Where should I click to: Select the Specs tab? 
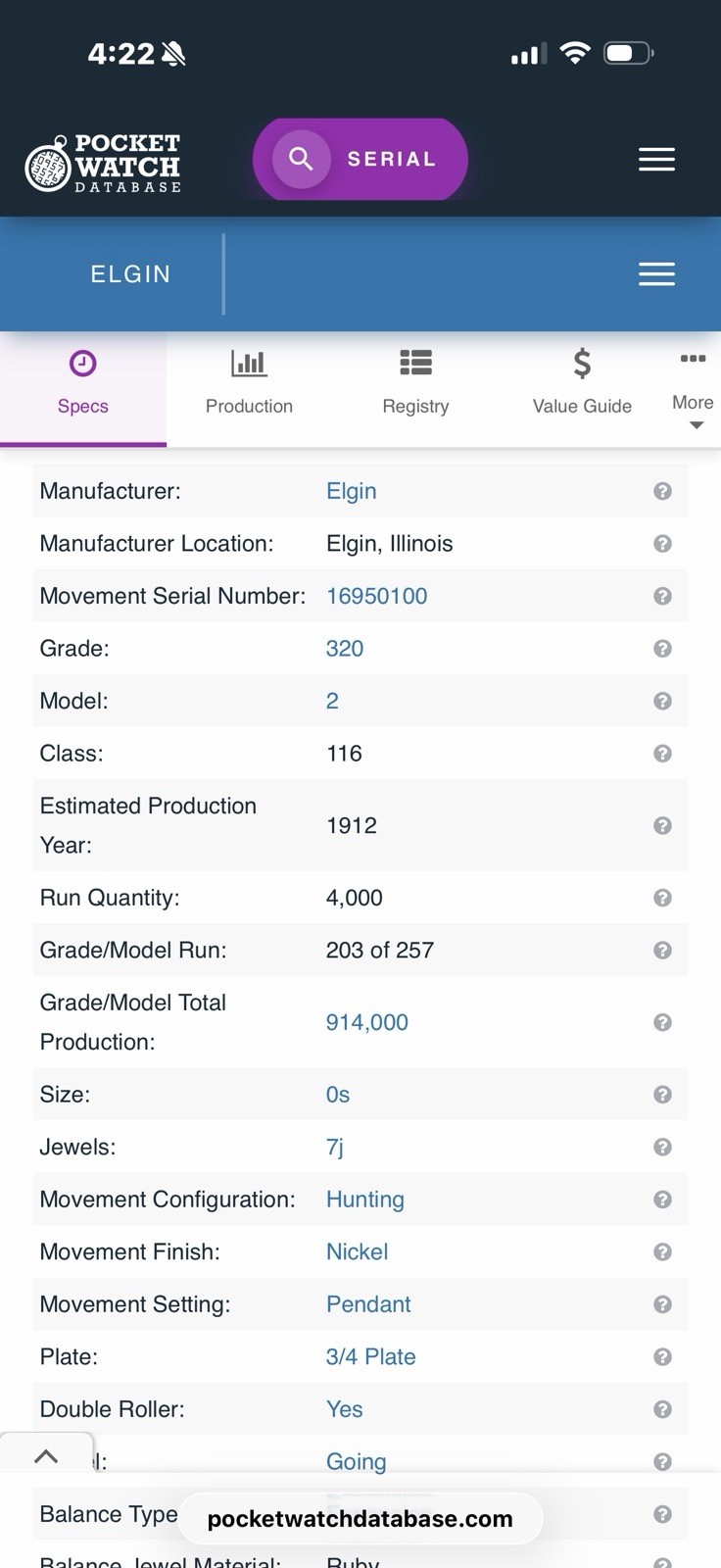pyautogui.click(x=83, y=389)
